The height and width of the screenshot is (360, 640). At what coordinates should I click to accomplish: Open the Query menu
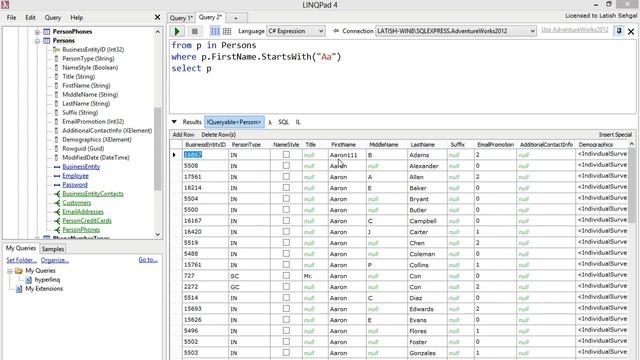[53, 18]
